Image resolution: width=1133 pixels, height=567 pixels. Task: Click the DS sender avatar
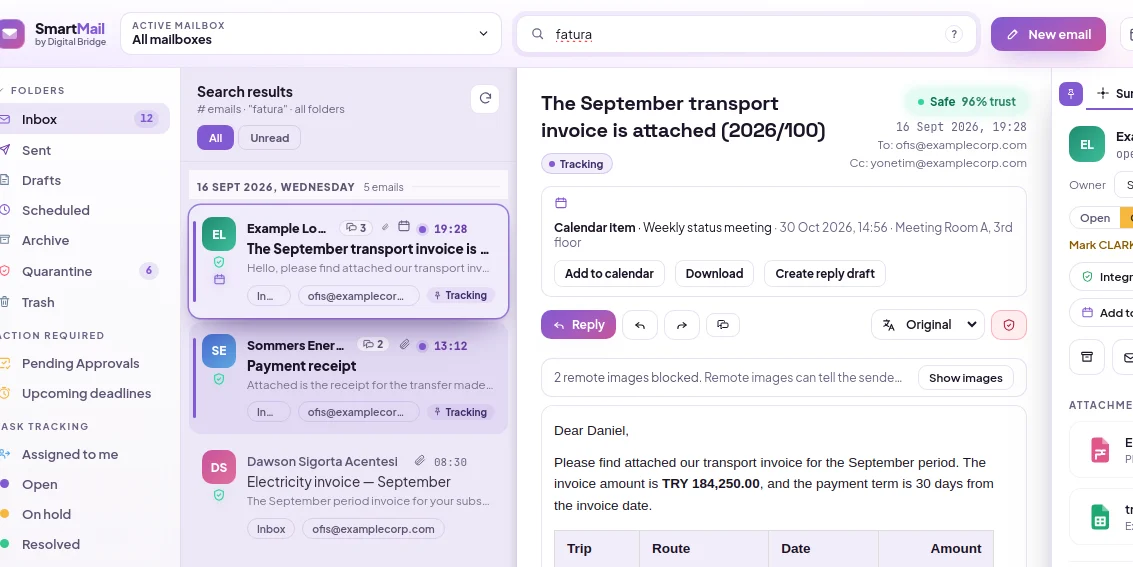[x=219, y=467]
